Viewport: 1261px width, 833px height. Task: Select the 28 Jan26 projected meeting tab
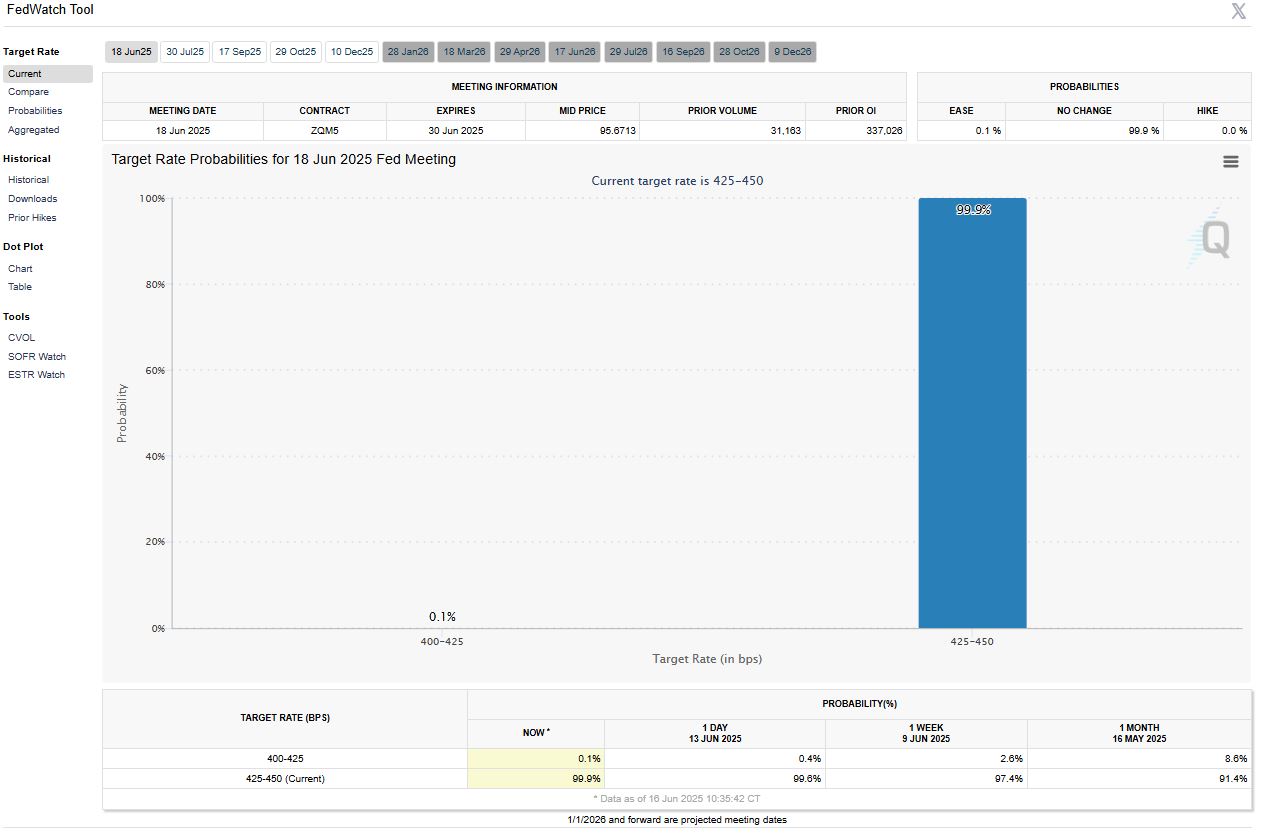tap(408, 52)
